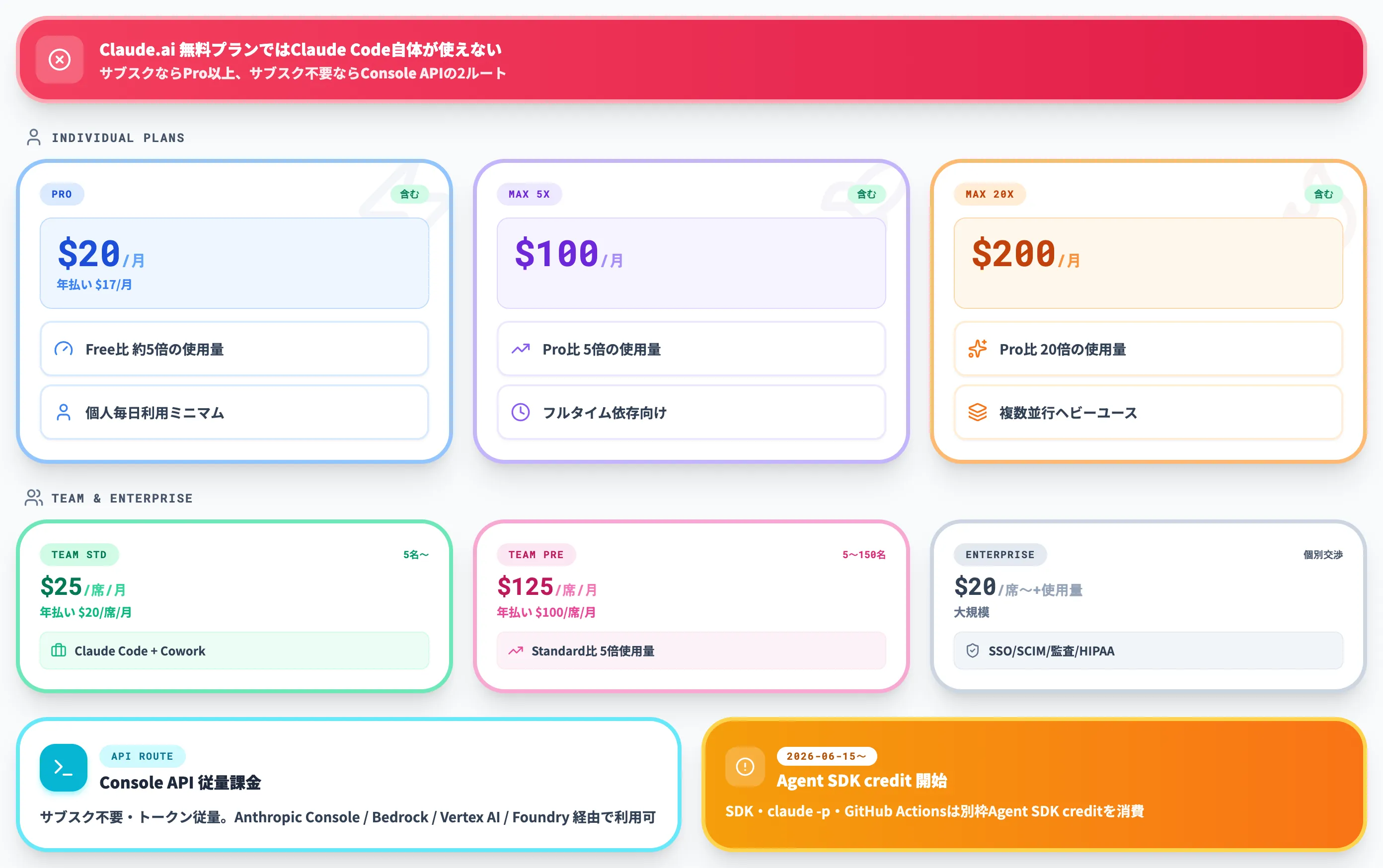The height and width of the screenshot is (868, 1383).
Task: Click the 個別交渉 label on Enterprise
Action: tap(1323, 555)
